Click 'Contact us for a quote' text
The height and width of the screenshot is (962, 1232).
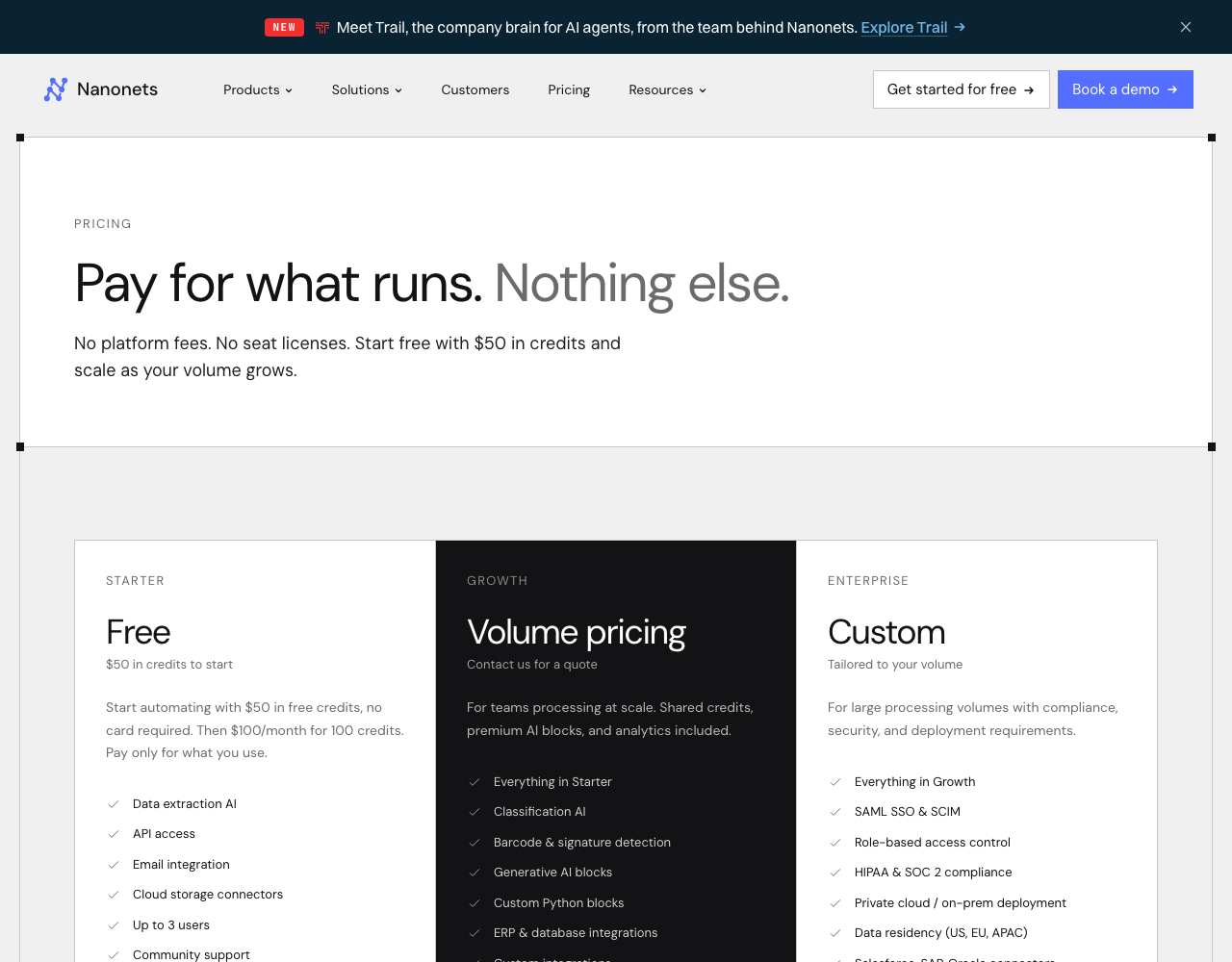pos(532,665)
